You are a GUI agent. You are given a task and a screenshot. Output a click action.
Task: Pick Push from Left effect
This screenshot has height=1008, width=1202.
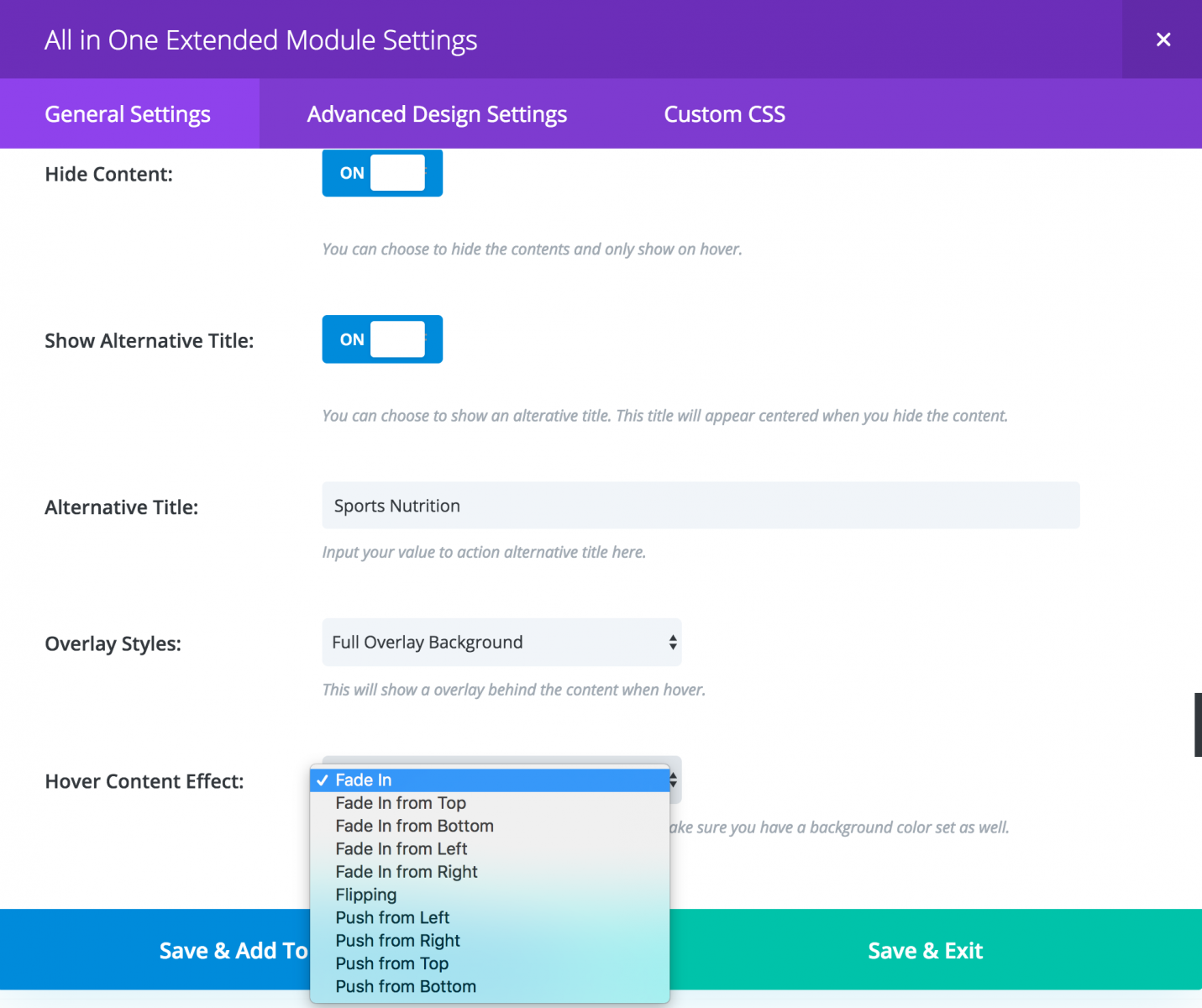[x=490, y=917]
